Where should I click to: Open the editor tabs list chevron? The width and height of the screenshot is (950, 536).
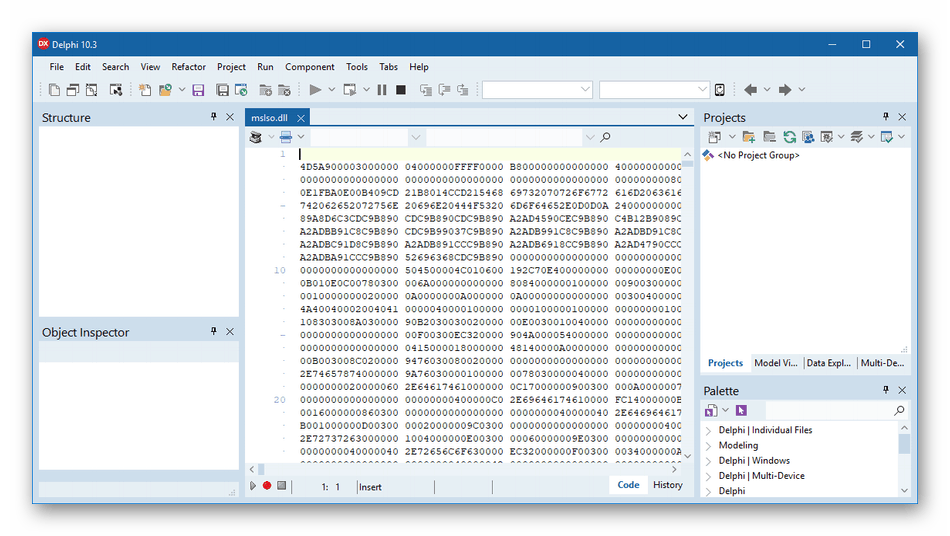(x=683, y=117)
